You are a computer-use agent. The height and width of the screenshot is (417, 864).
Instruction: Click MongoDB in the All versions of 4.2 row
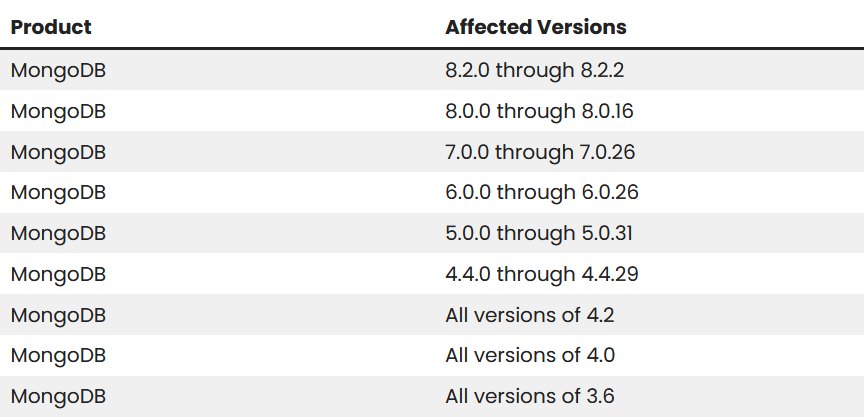58,315
